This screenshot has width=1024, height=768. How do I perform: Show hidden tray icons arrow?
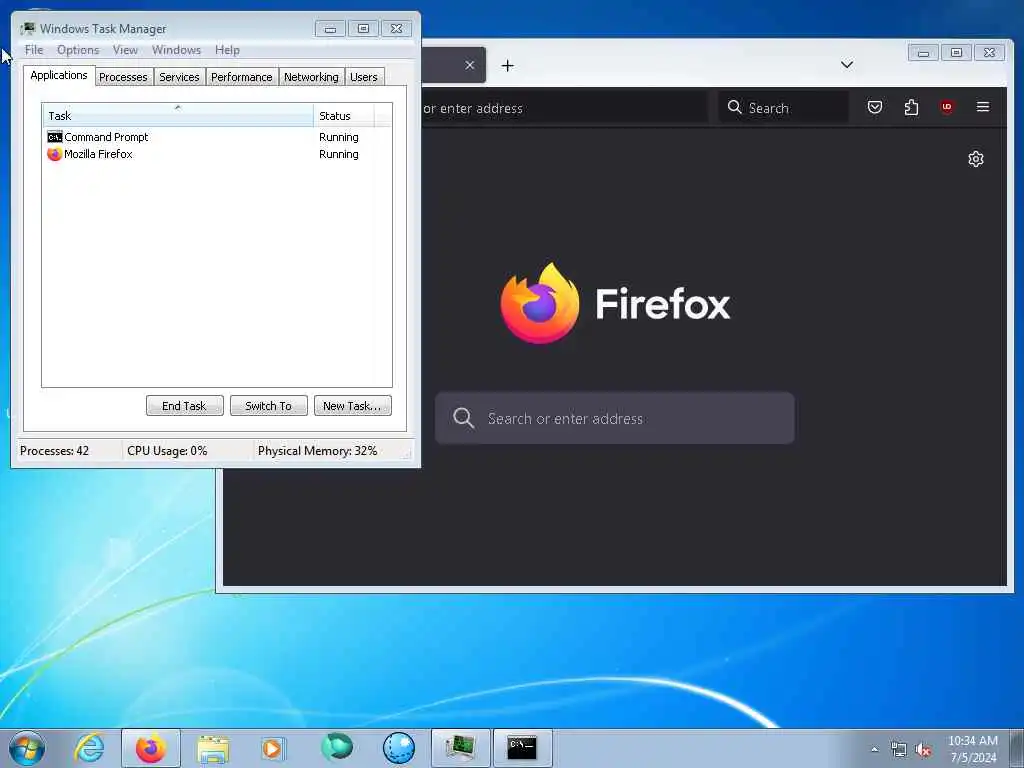click(x=874, y=749)
